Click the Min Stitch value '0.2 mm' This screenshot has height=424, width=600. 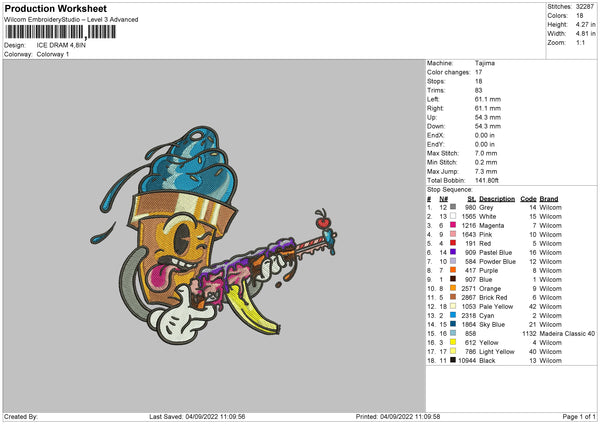click(x=486, y=162)
